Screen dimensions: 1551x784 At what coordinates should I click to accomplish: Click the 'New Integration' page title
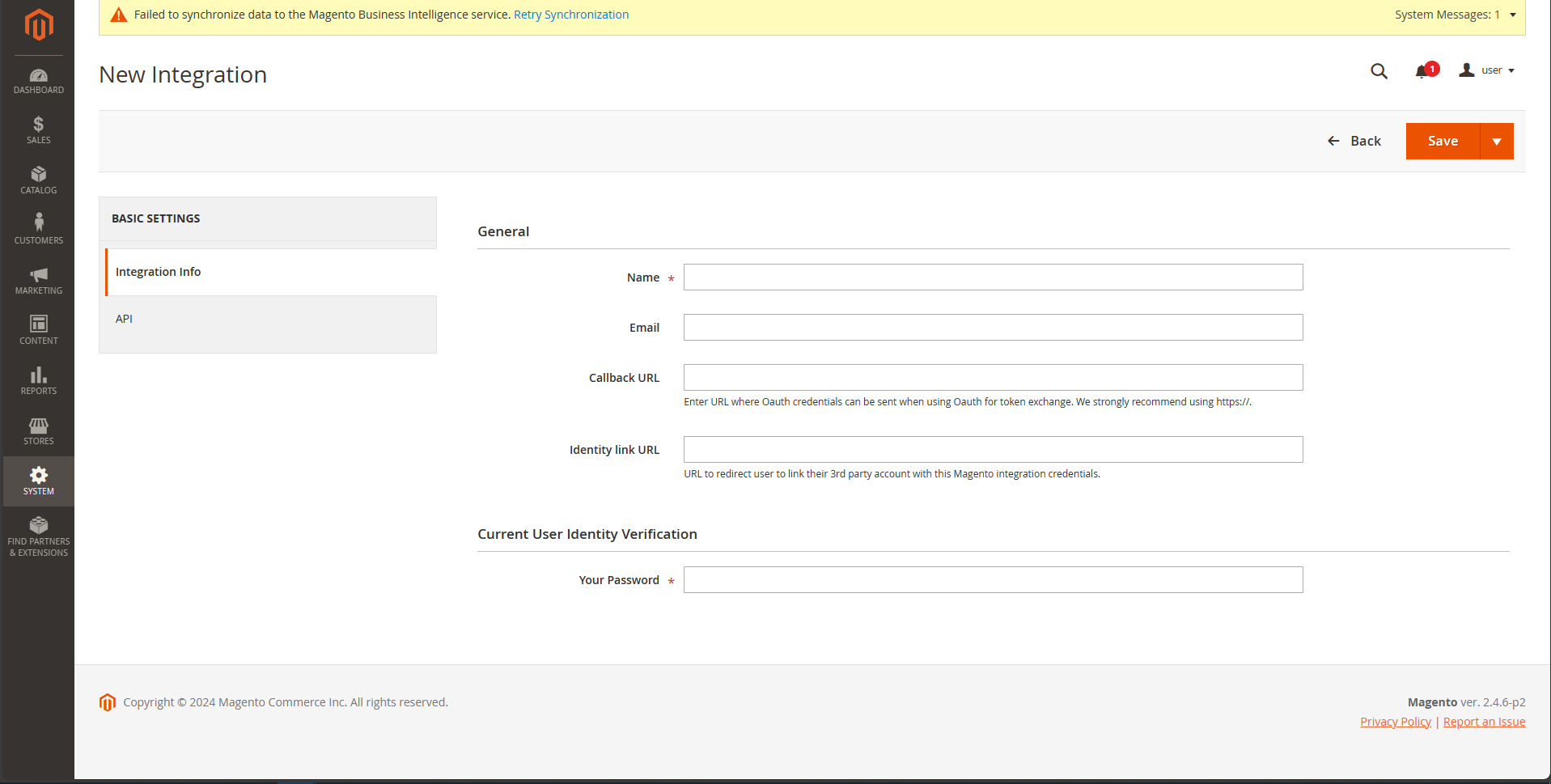point(183,74)
